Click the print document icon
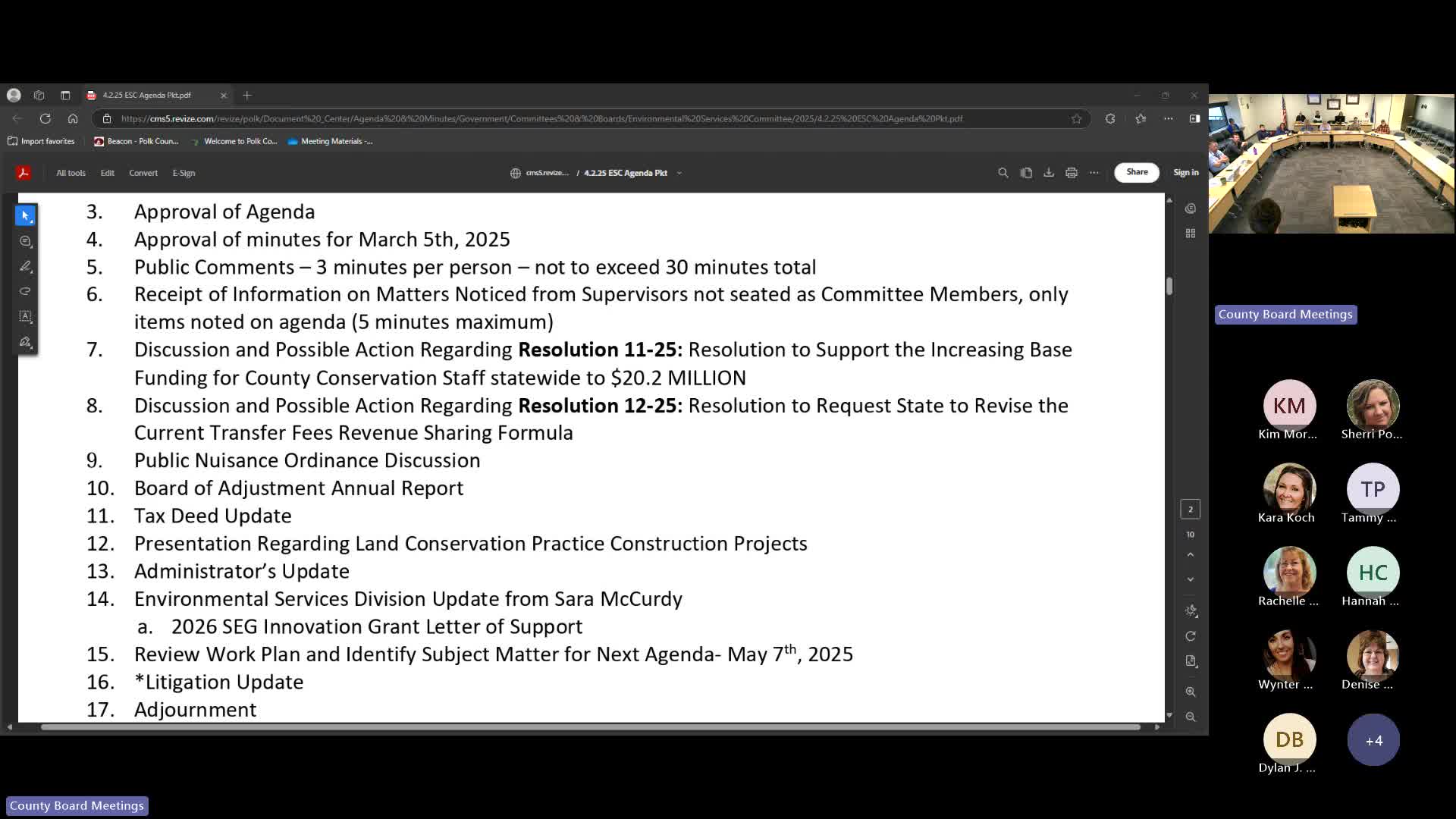Image resolution: width=1456 pixels, height=819 pixels. click(x=1071, y=173)
